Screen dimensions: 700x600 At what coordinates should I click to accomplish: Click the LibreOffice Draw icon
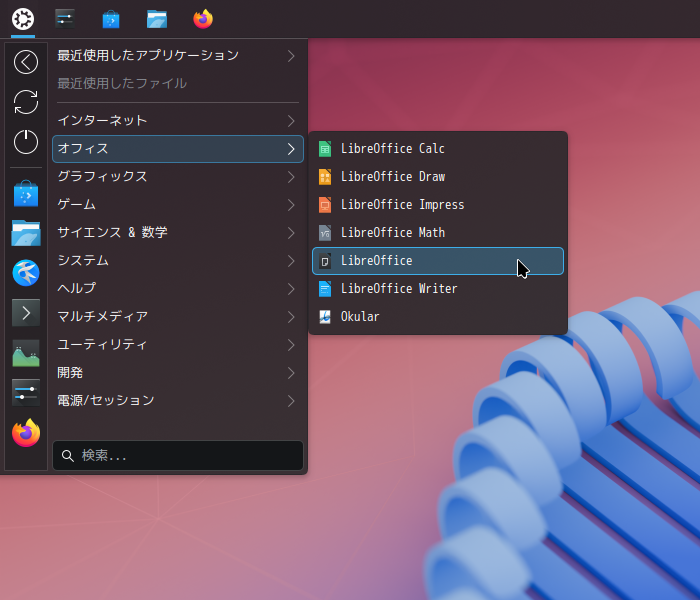coord(325,177)
